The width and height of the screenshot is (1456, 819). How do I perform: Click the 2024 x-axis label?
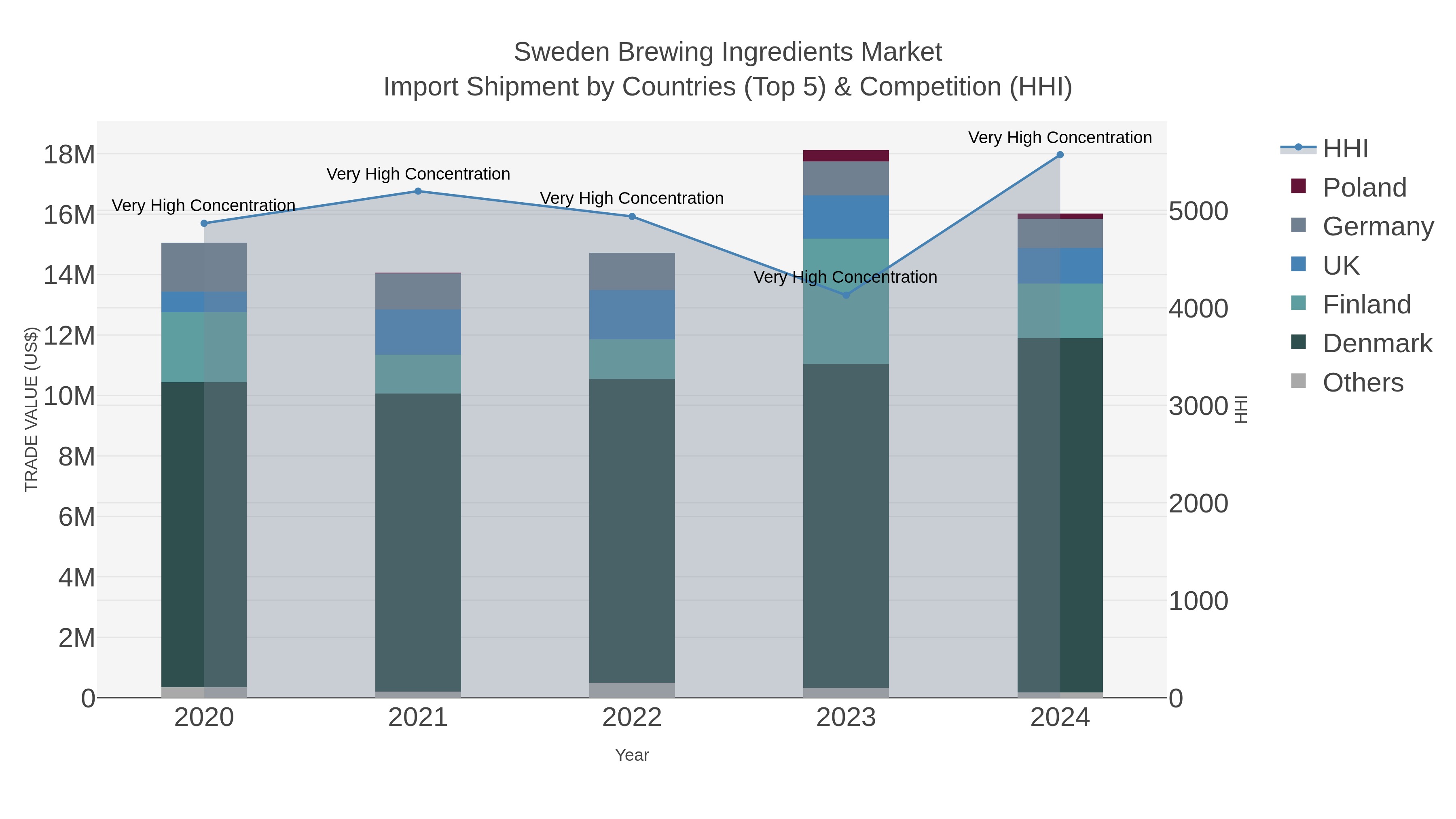click(x=1060, y=718)
